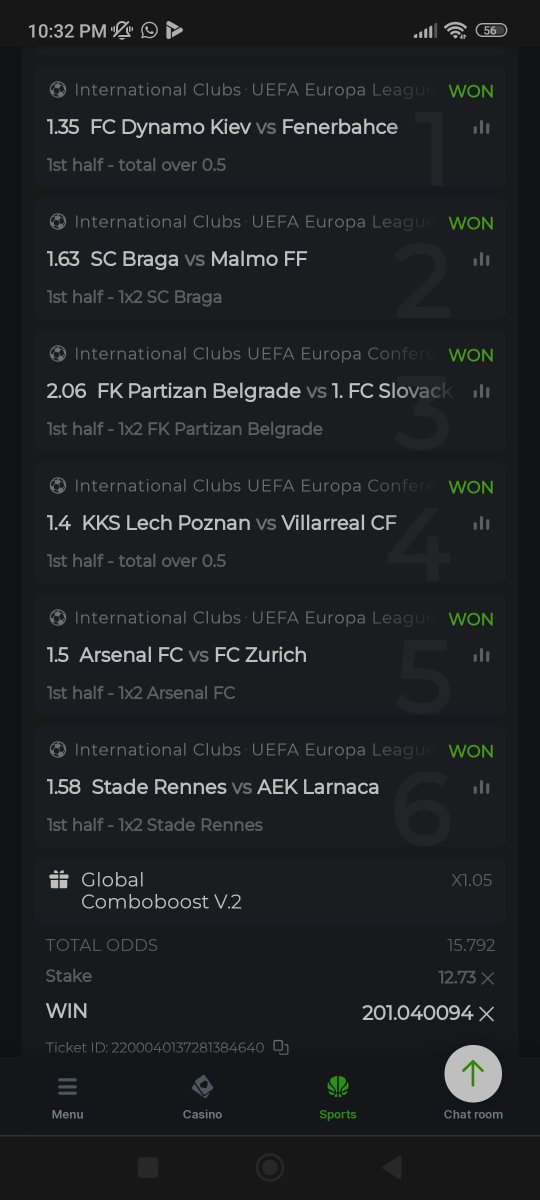The height and width of the screenshot is (1200, 540).
Task: Copy the ticket ID with the copy icon
Action: (281, 1047)
